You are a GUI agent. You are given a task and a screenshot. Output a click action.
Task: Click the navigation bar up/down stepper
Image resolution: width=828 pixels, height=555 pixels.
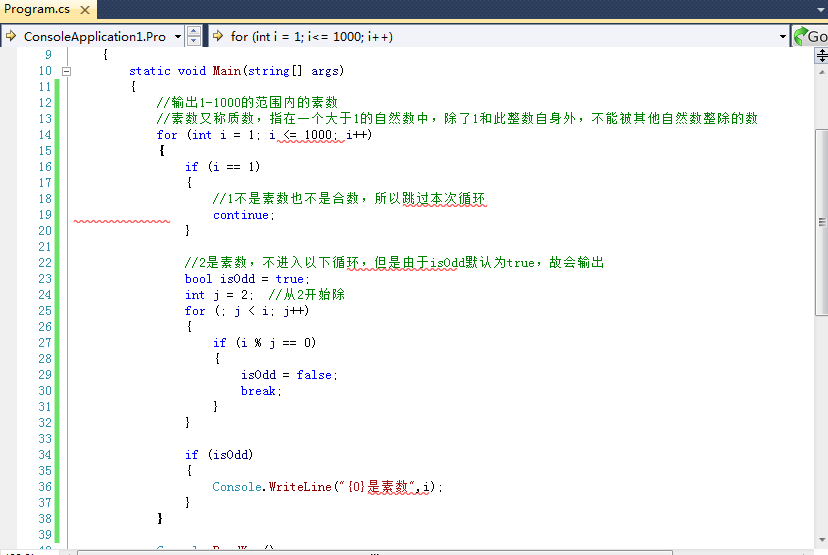194,36
